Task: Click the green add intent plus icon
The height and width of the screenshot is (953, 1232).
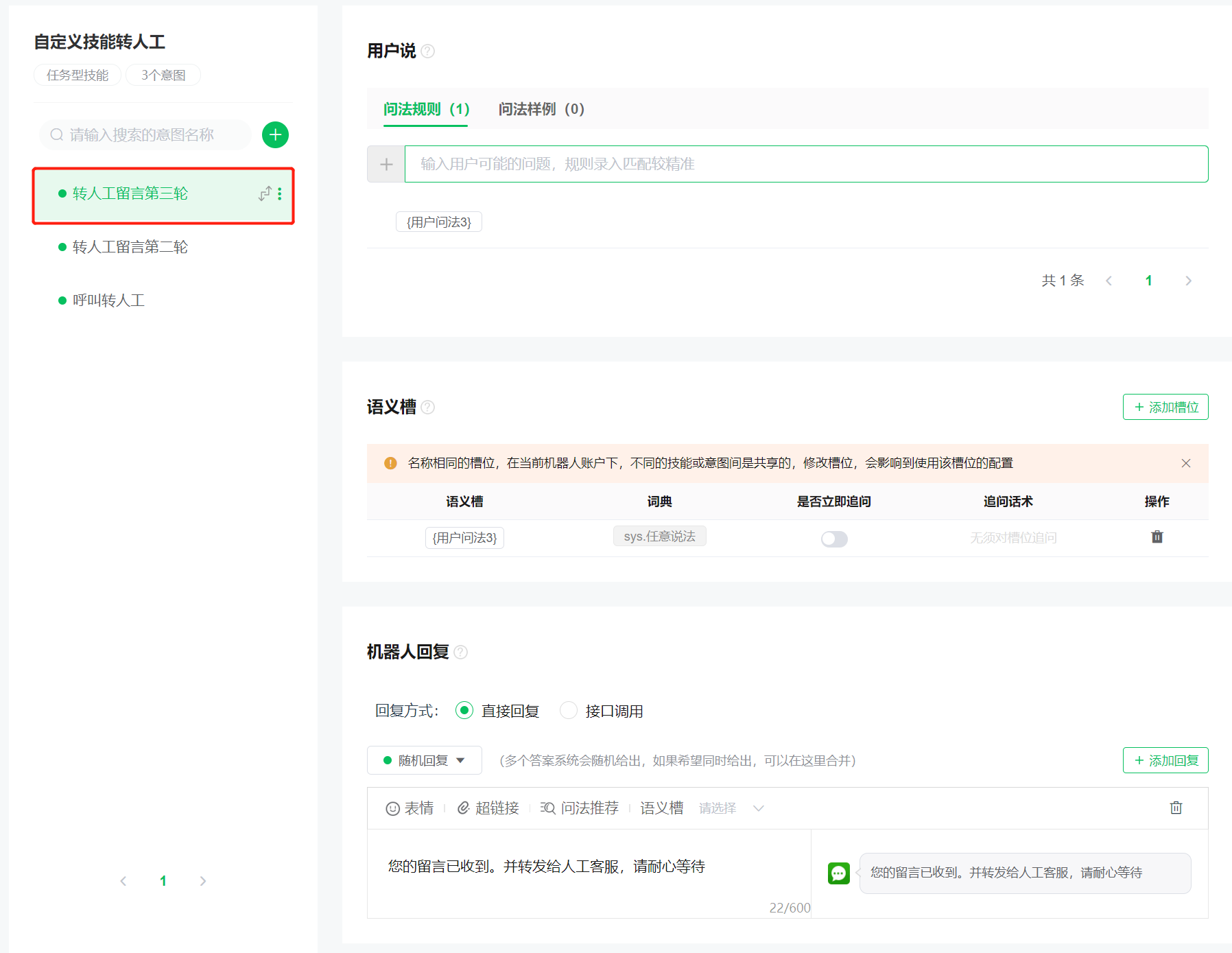Action: (275, 135)
